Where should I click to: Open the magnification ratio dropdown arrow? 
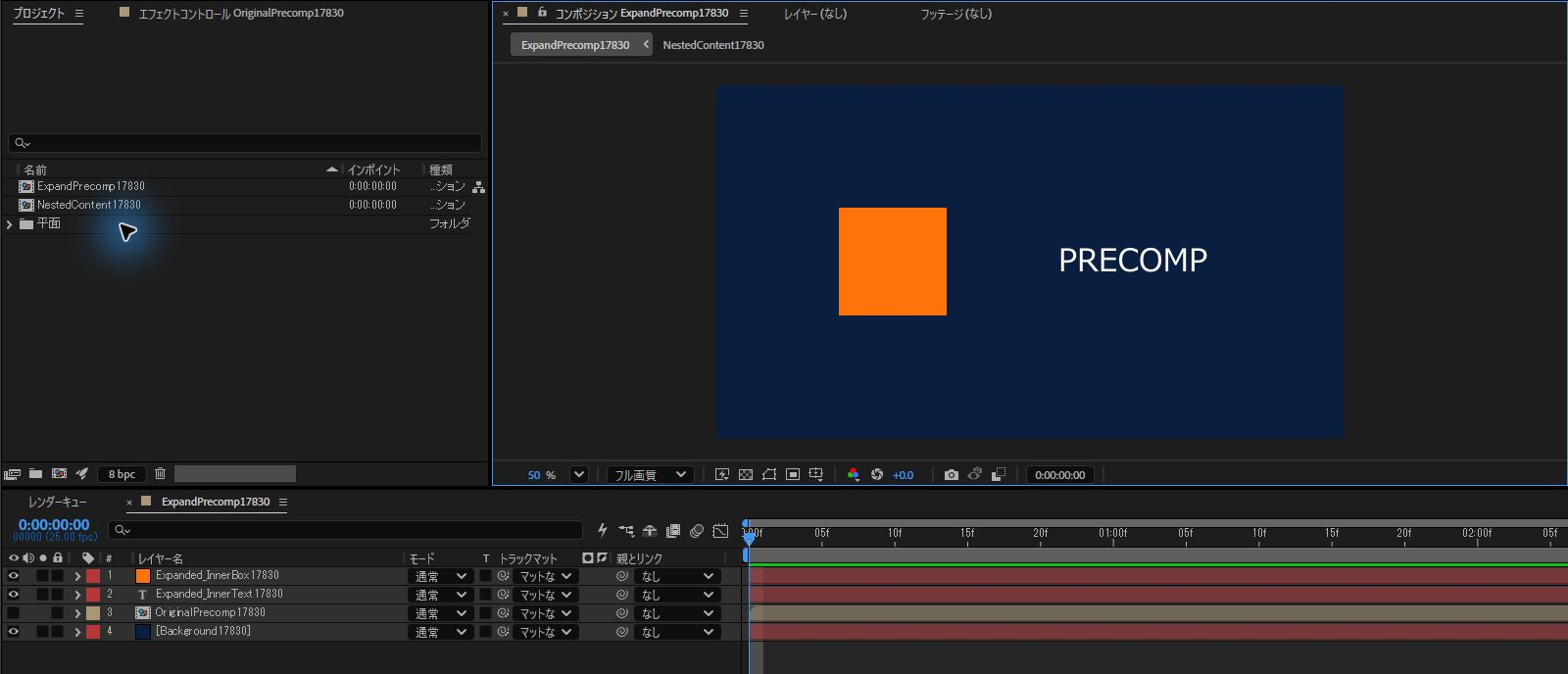point(579,475)
